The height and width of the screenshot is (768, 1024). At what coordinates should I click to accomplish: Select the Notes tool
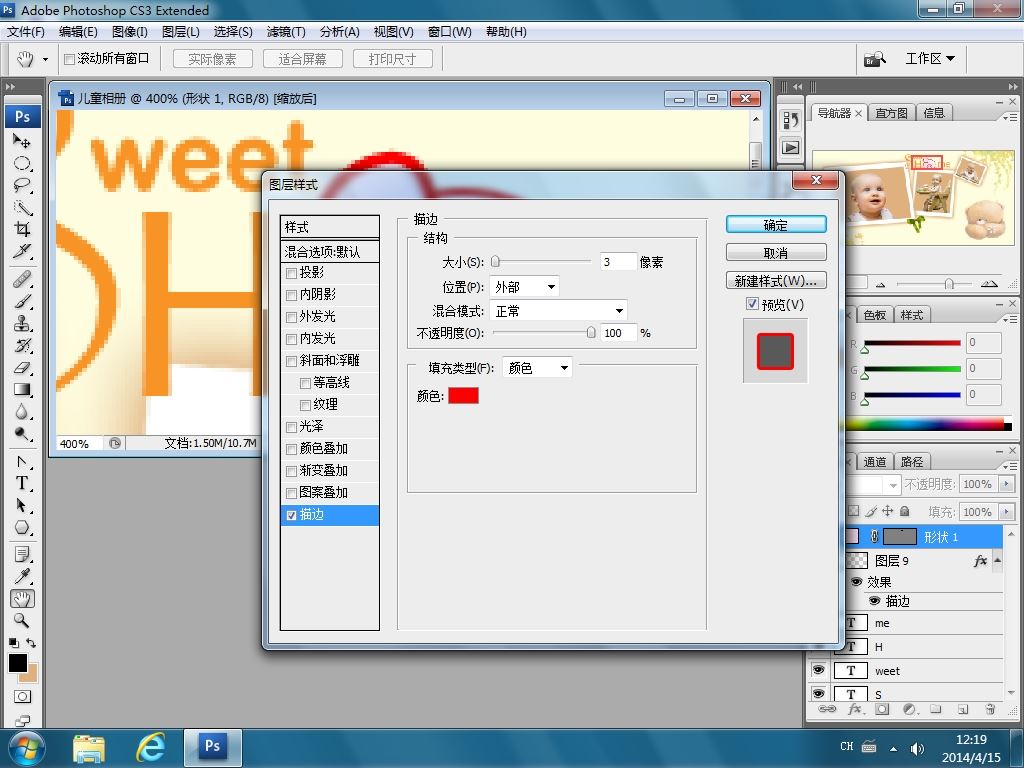click(22, 554)
